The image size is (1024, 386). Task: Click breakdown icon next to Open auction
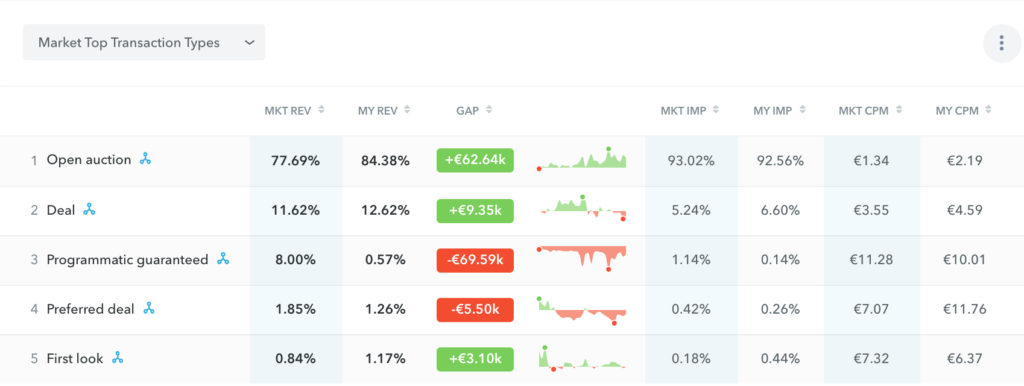[145, 159]
